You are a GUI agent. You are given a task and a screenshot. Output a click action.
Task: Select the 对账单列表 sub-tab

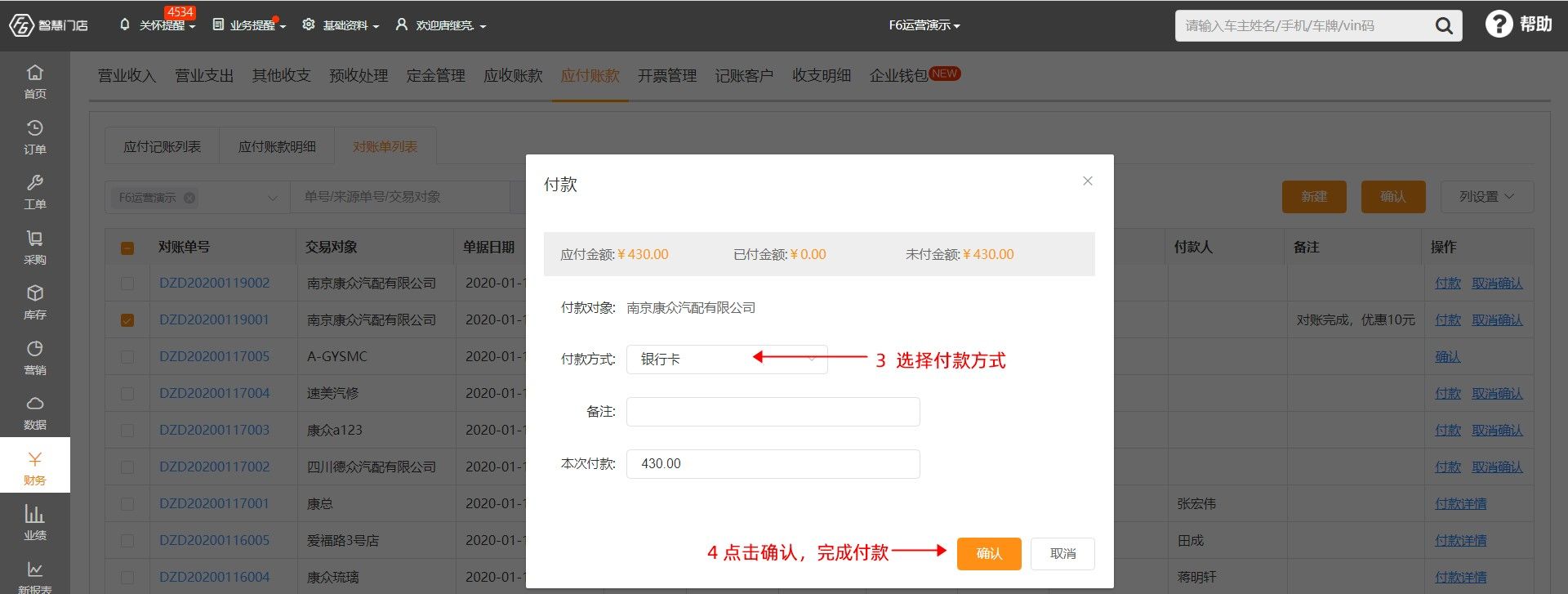coord(385,147)
